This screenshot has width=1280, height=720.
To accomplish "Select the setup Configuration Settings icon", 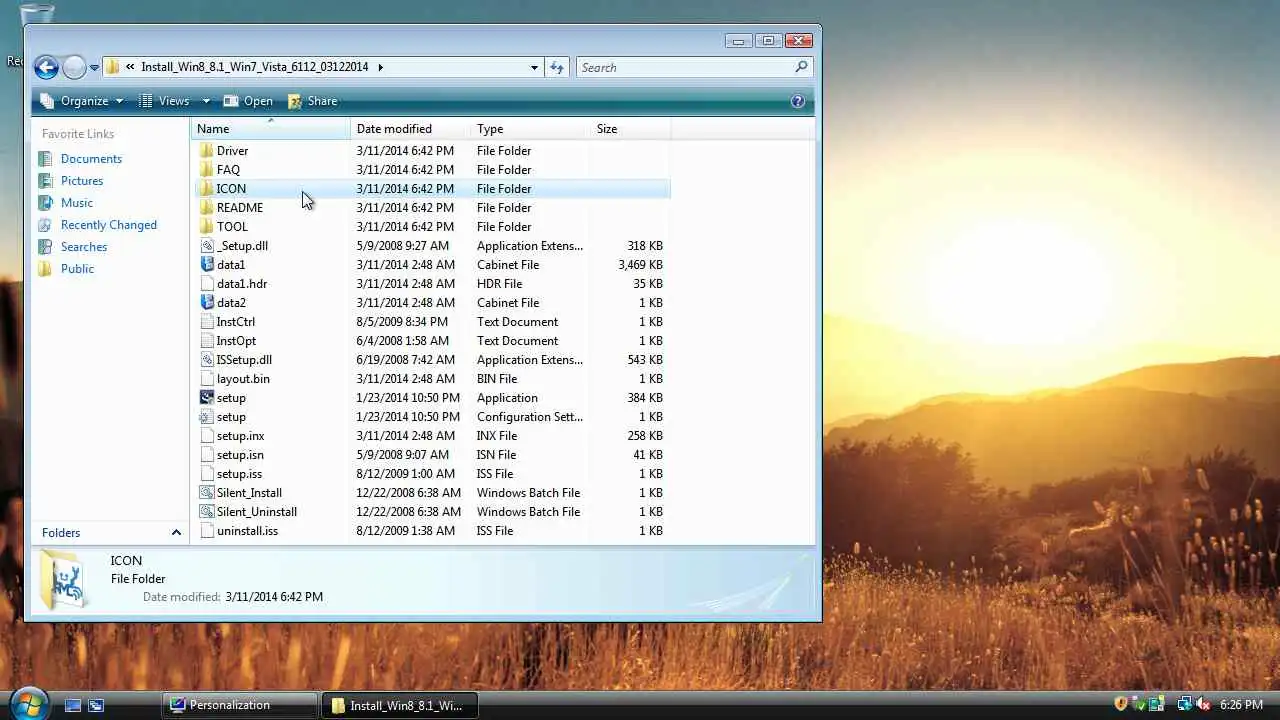I will coord(207,417).
